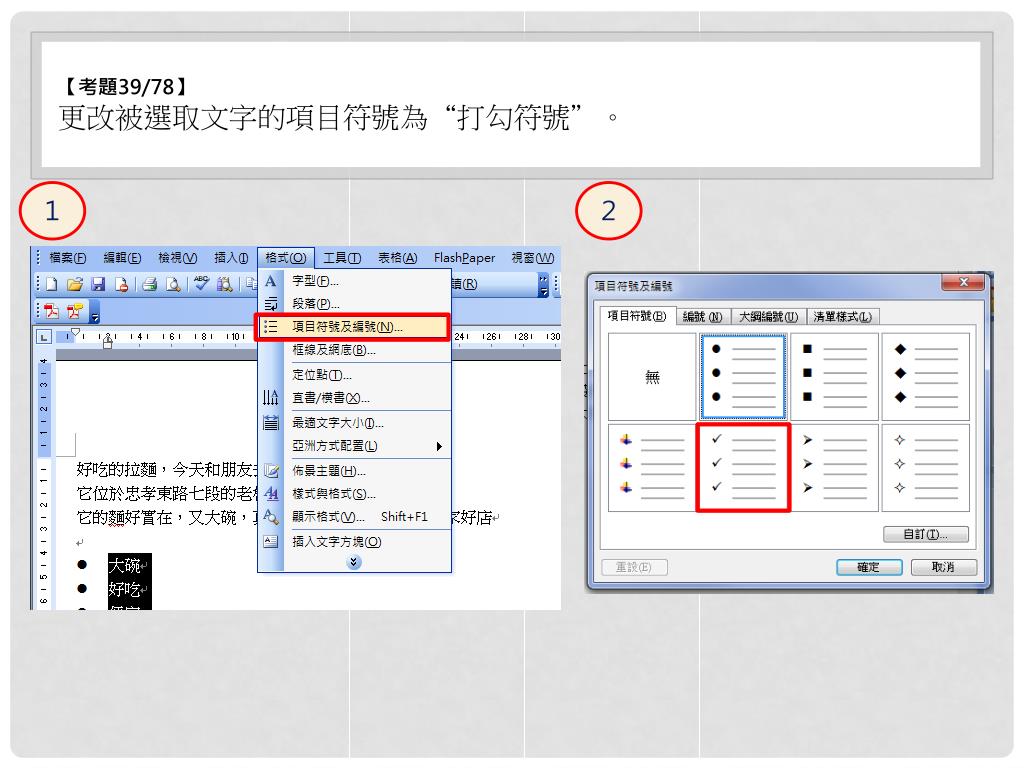1024x768 pixels.
Task: Open the 檢視(V) menu
Action: point(178,258)
